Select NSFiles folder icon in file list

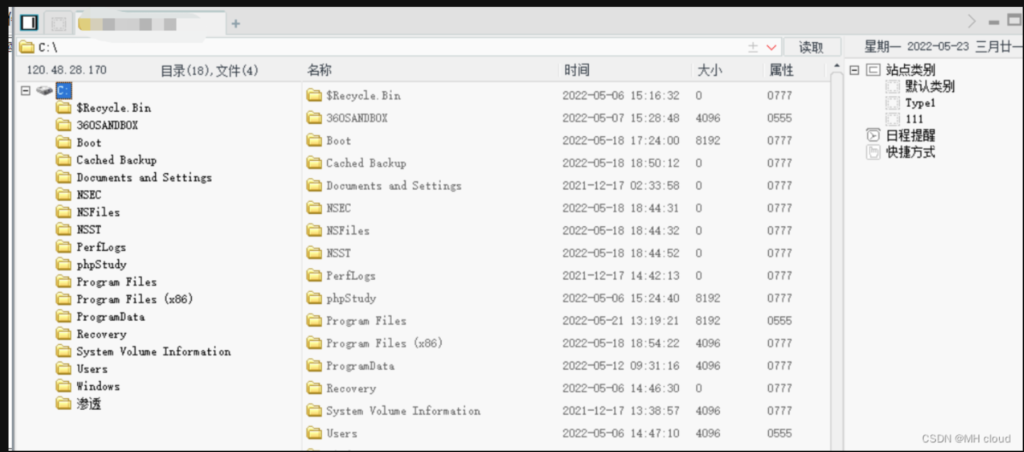(x=315, y=231)
